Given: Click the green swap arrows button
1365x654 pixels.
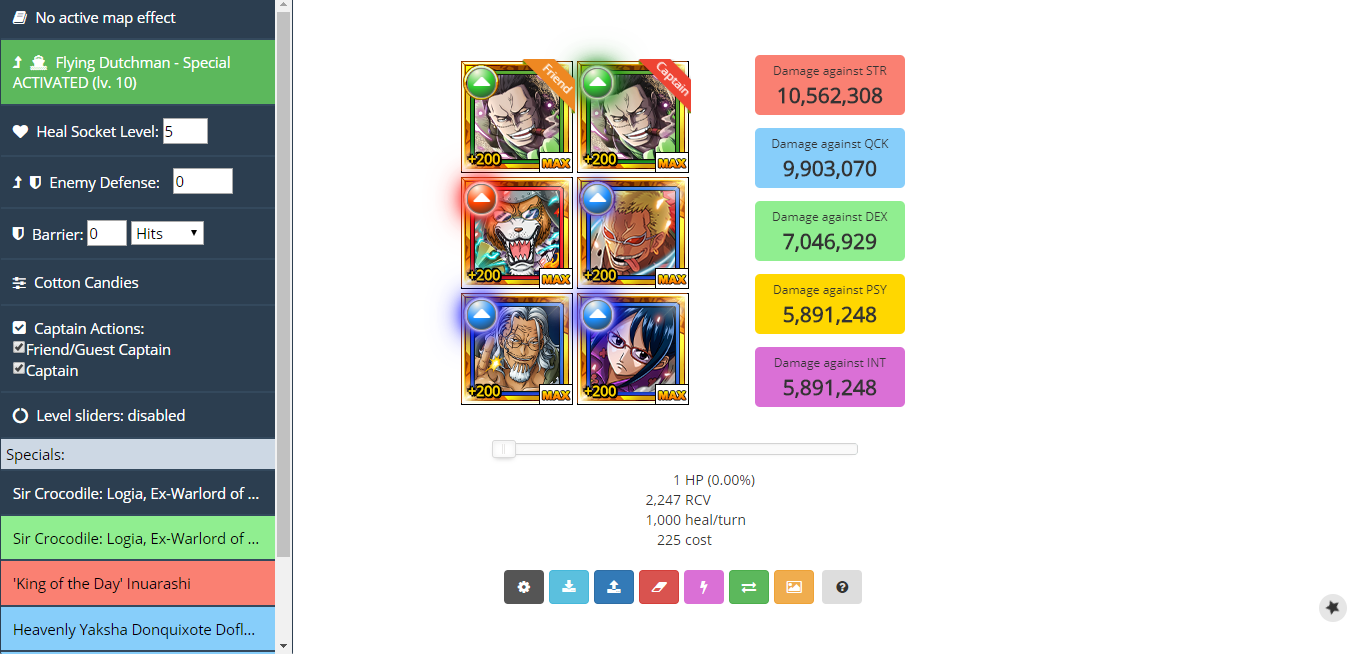Looking at the screenshot, I should click(749, 587).
